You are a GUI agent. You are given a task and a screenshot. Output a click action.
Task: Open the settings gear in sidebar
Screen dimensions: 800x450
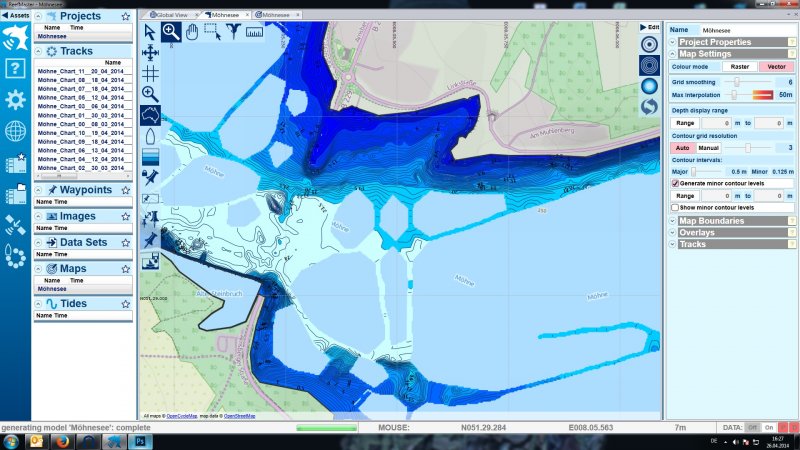click(x=15, y=100)
